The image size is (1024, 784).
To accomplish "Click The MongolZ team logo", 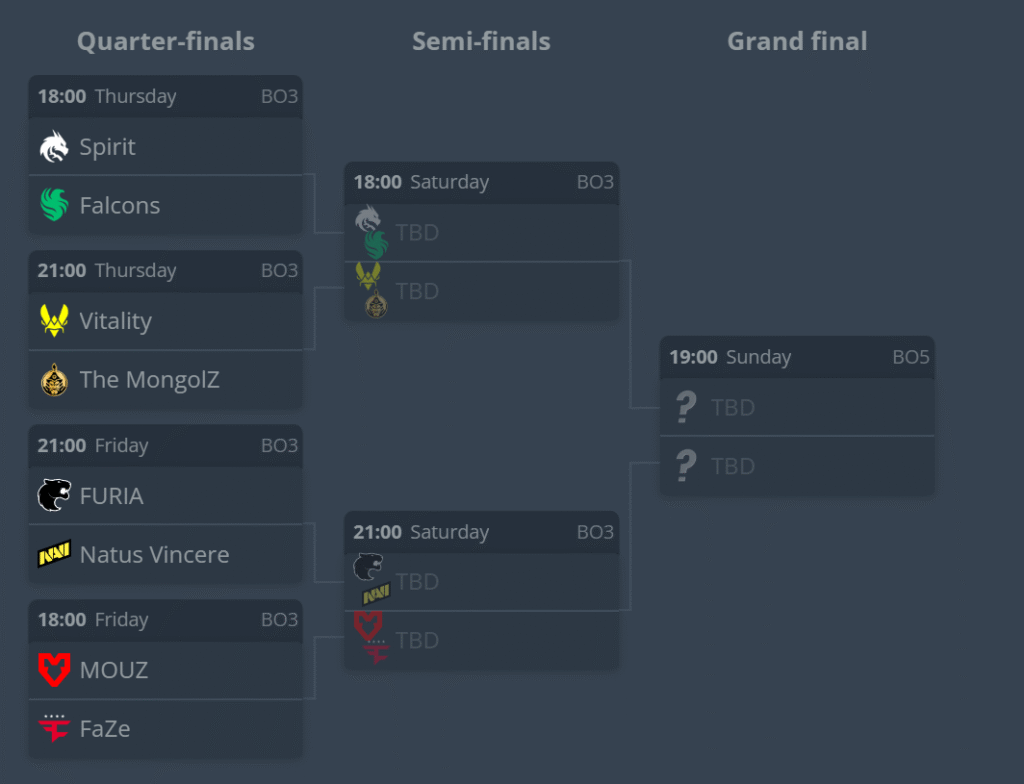I will pos(53,380).
